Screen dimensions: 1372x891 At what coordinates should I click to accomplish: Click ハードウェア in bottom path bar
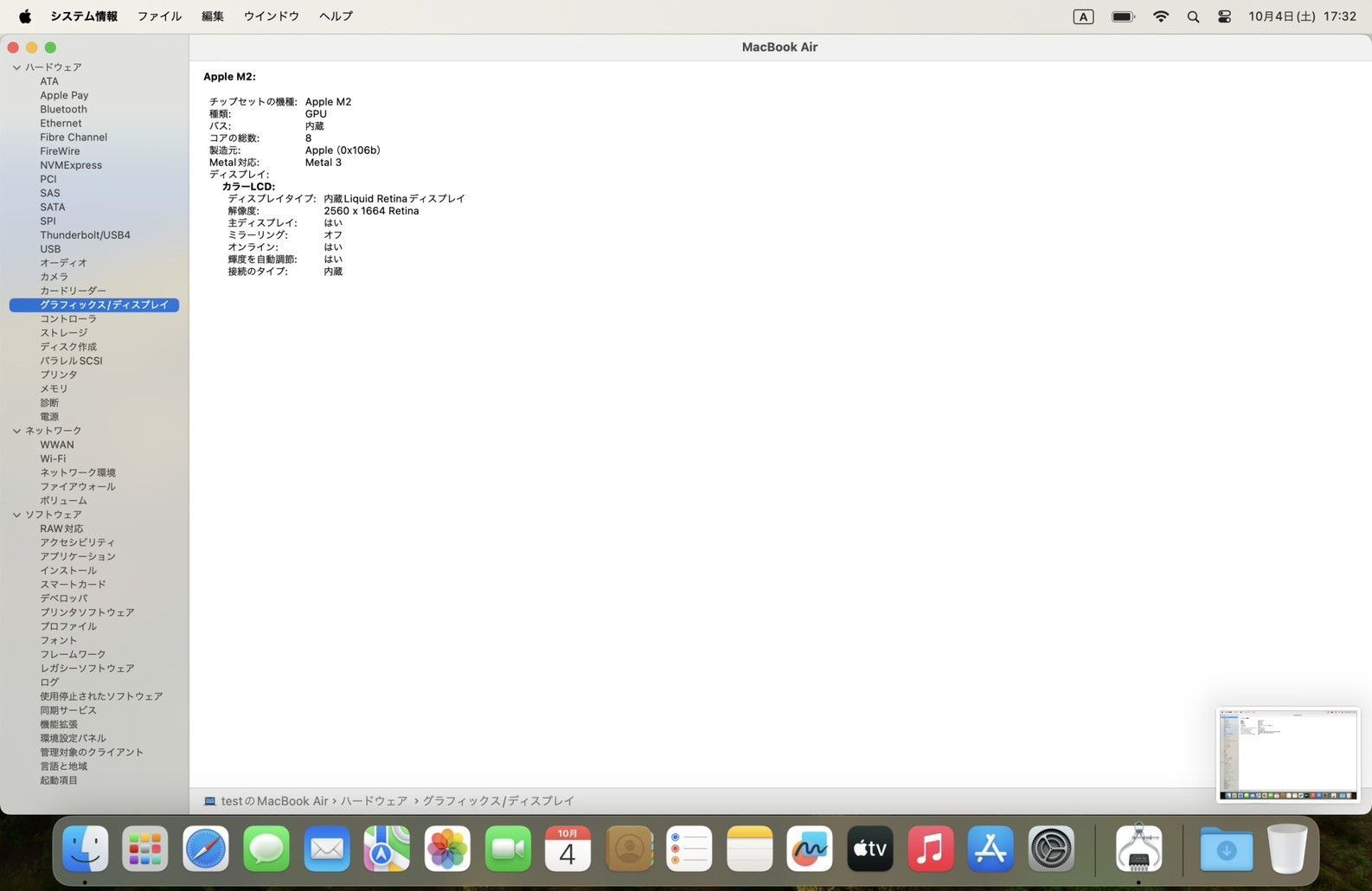374,801
